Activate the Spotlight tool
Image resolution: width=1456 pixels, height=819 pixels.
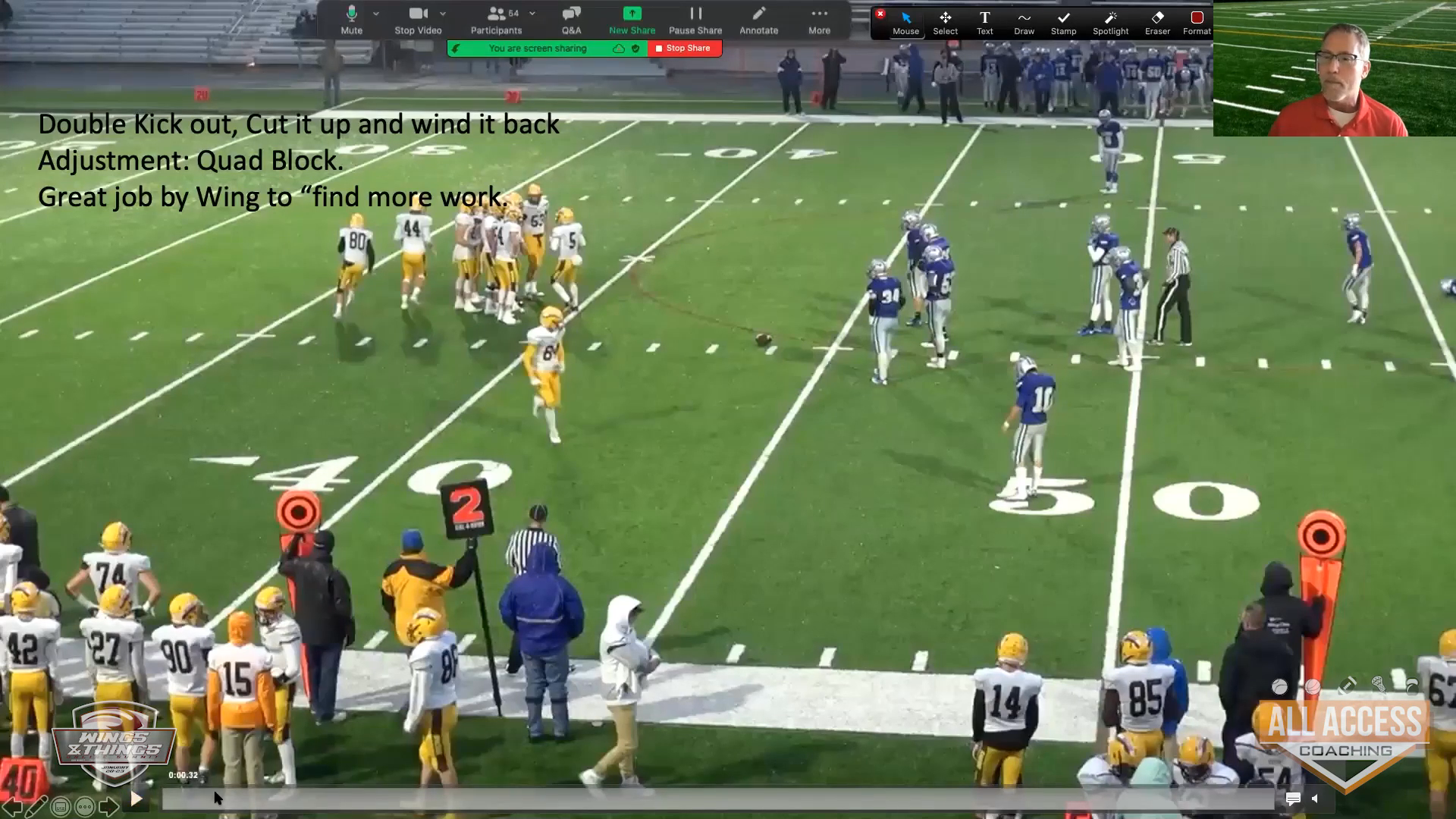coord(1110,21)
